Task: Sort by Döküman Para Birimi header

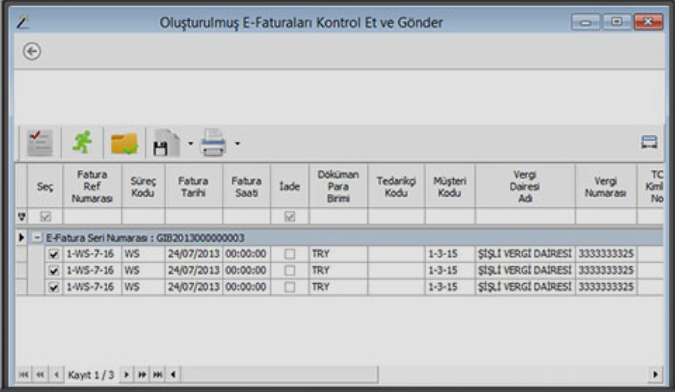Action: pos(338,186)
